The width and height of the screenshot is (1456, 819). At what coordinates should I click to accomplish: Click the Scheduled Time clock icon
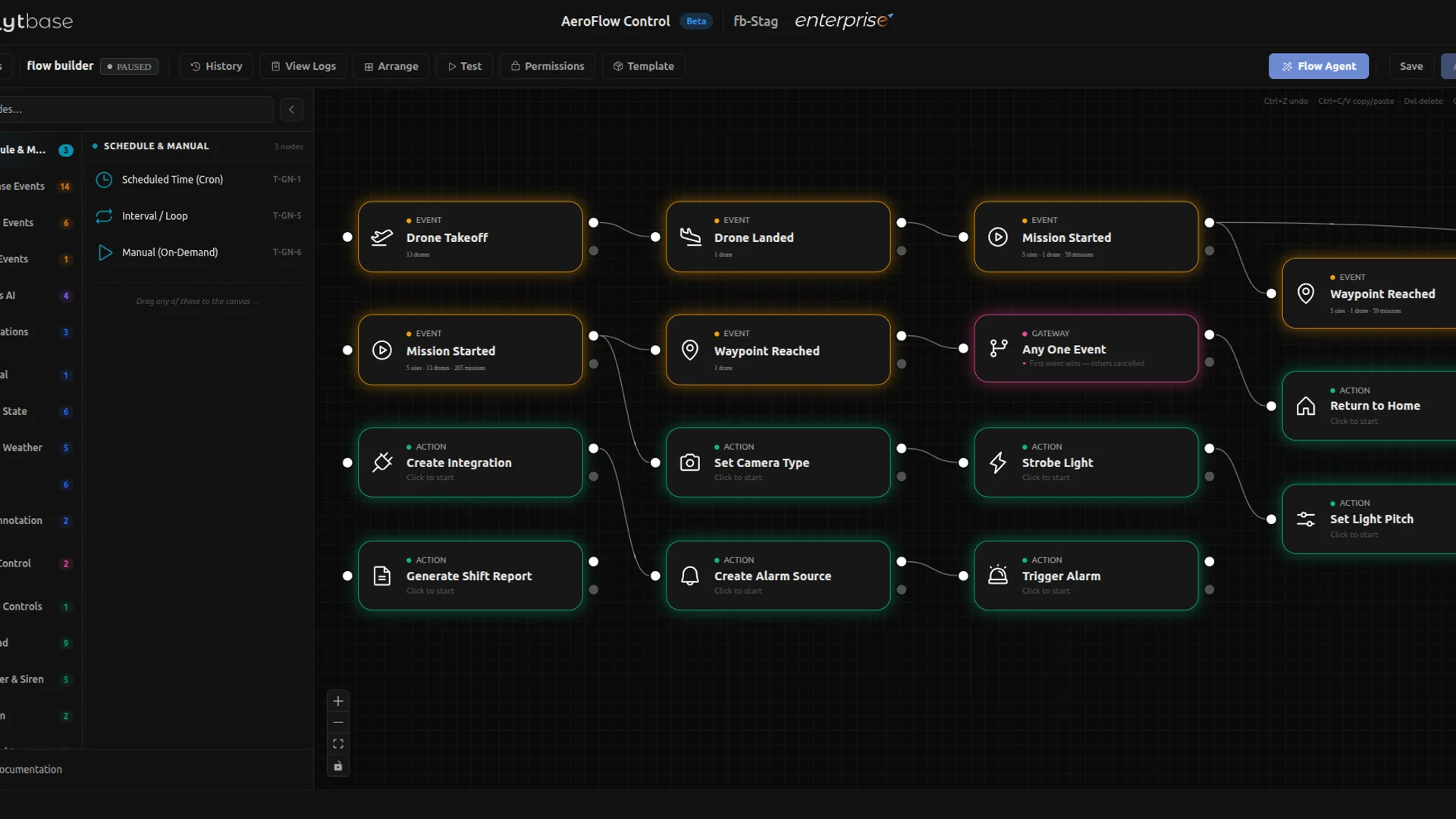pyautogui.click(x=104, y=180)
